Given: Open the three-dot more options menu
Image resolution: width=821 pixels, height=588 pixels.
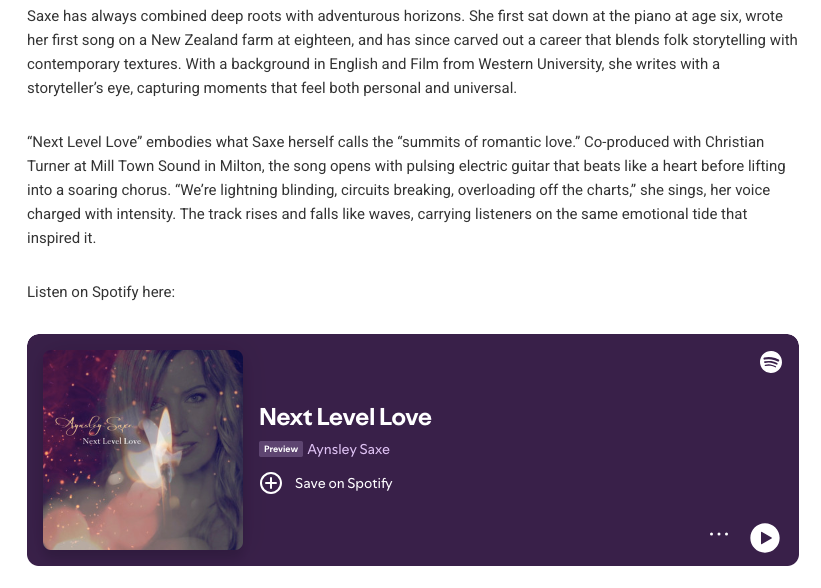Looking at the screenshot, I should tap(719, 535).
